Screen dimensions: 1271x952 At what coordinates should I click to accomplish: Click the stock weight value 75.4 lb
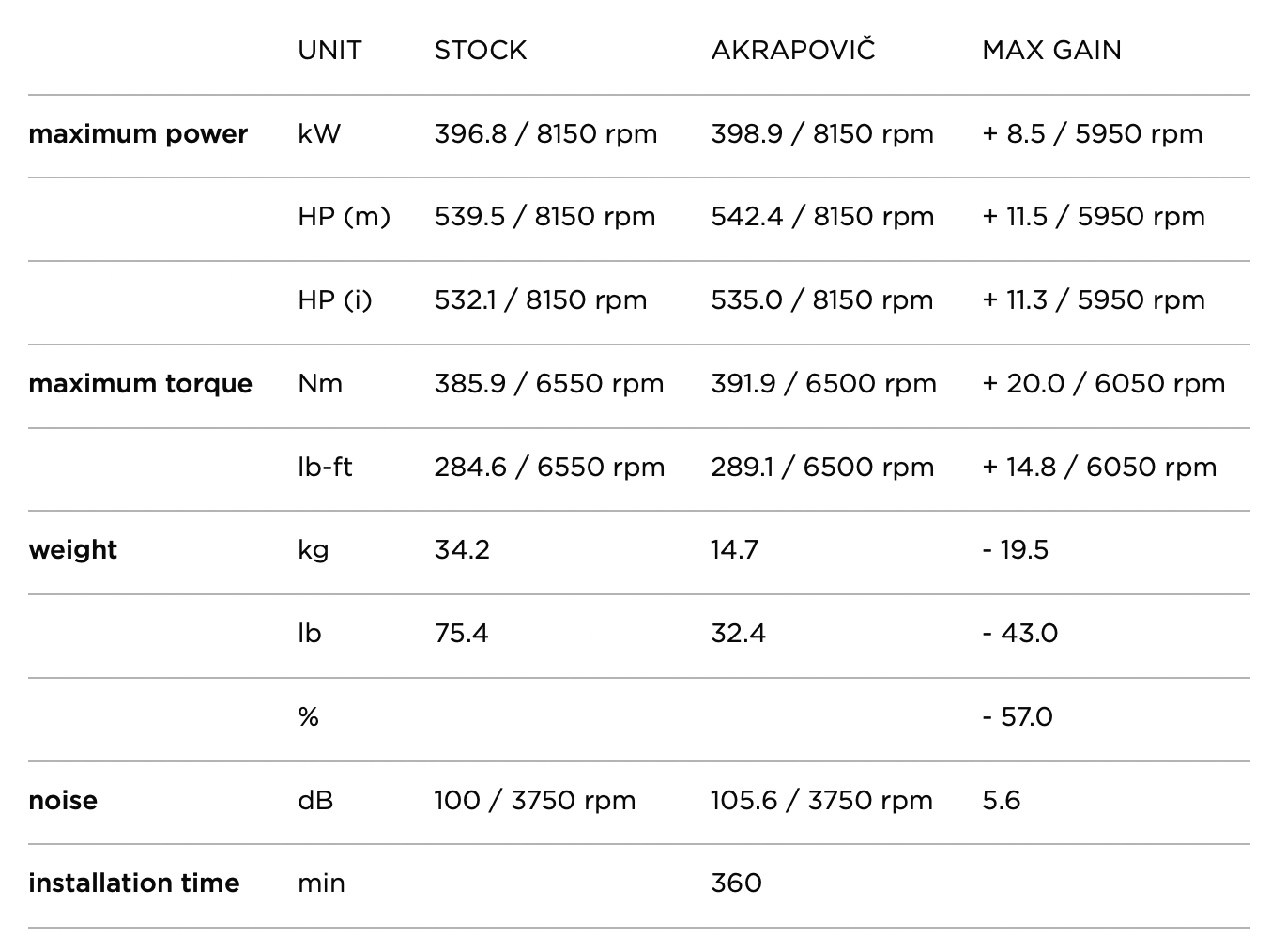pyautogui.click(x=461, y=634)
